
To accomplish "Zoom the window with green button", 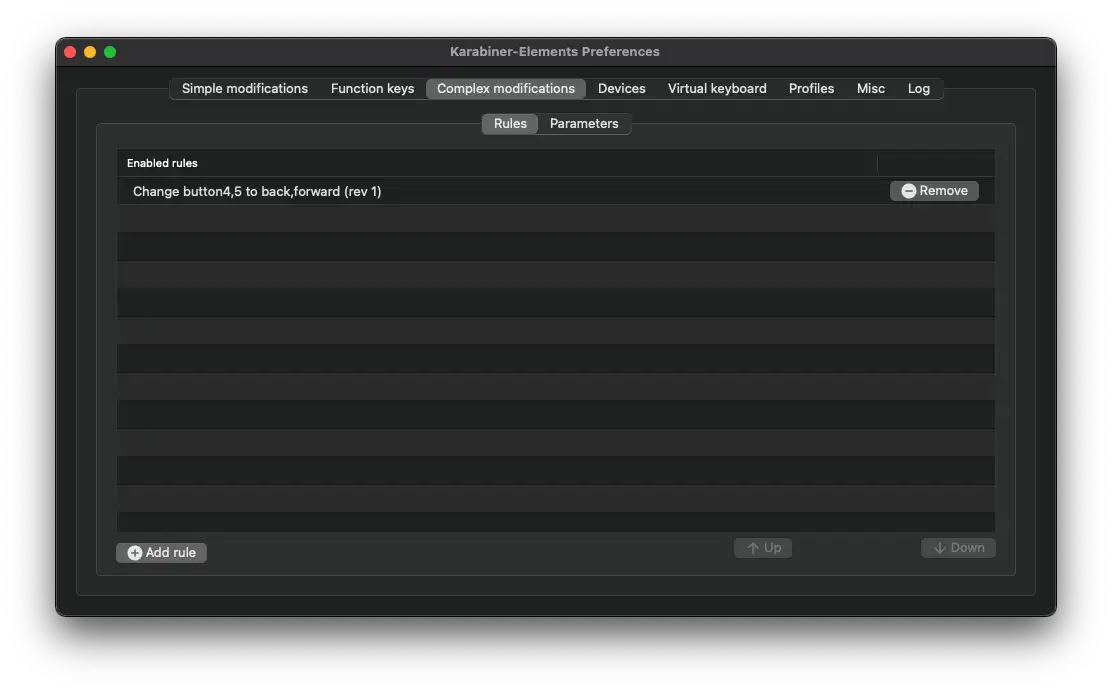I will coord(110,52).
